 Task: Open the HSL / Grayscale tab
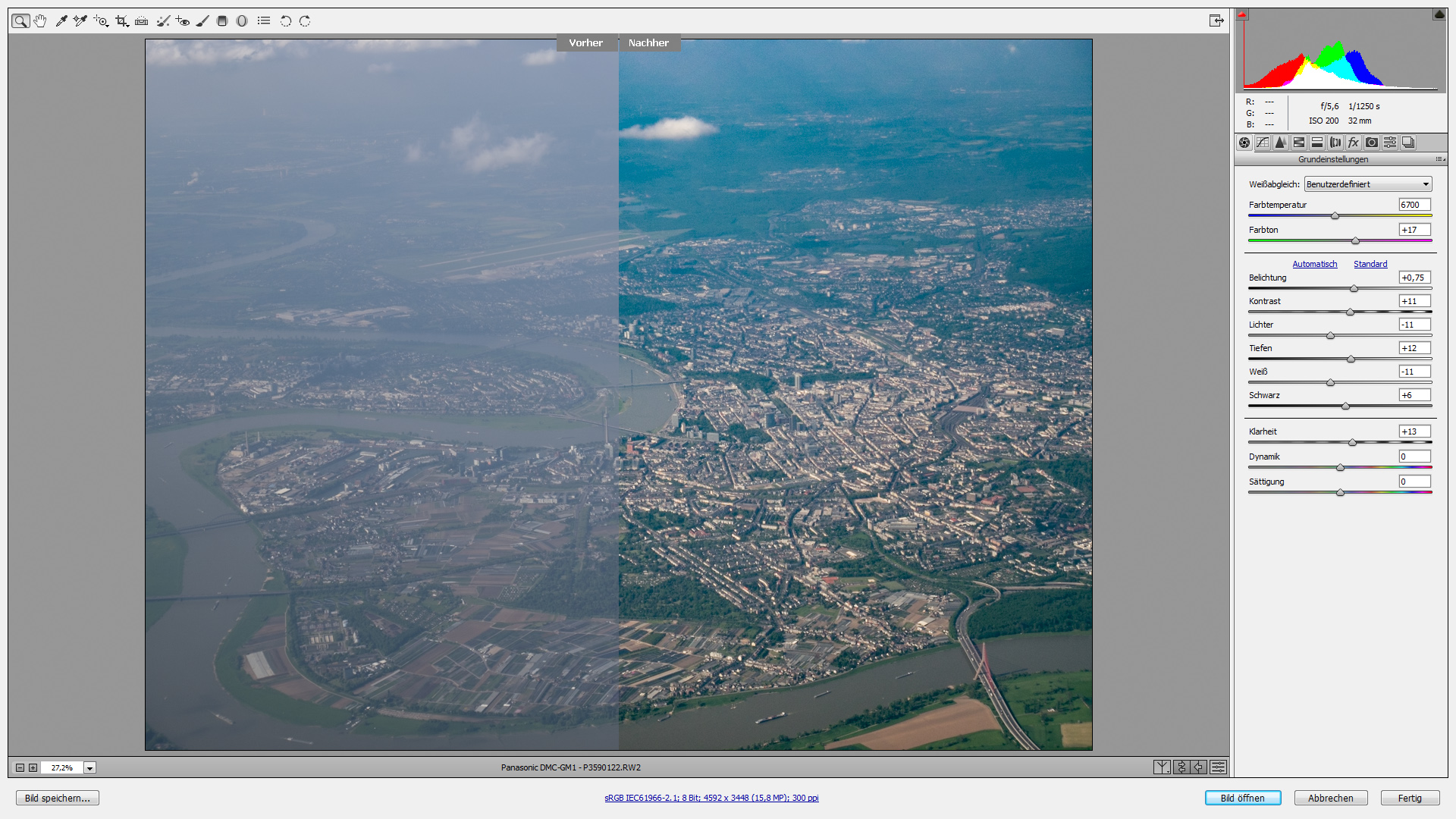[x=1299, y=143]
